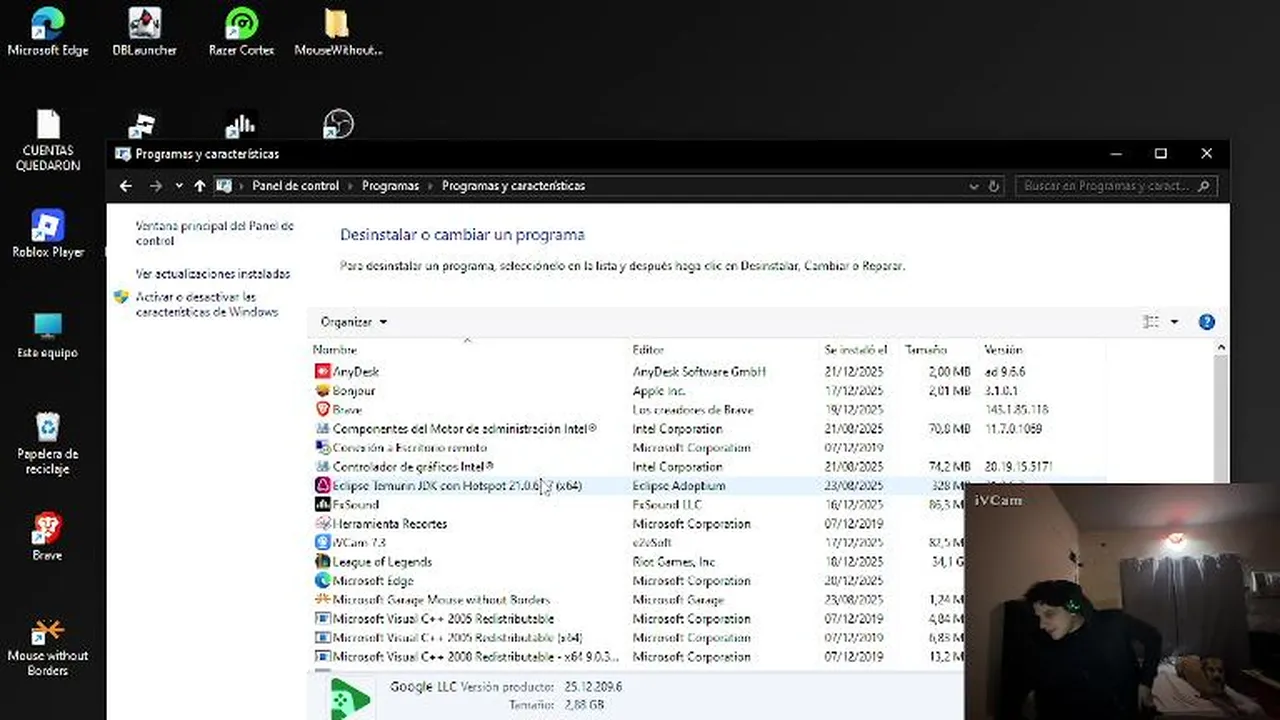Select the Brave program icon in the list
Screen dimensions: 1280x720
322,409
